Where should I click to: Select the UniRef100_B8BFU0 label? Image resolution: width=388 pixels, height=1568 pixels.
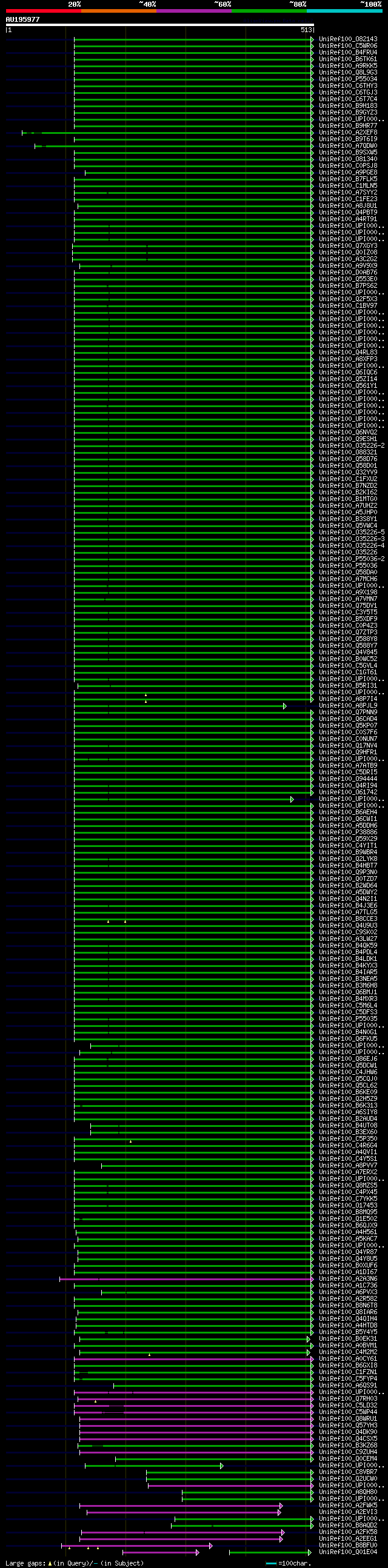pos(348,1546)
